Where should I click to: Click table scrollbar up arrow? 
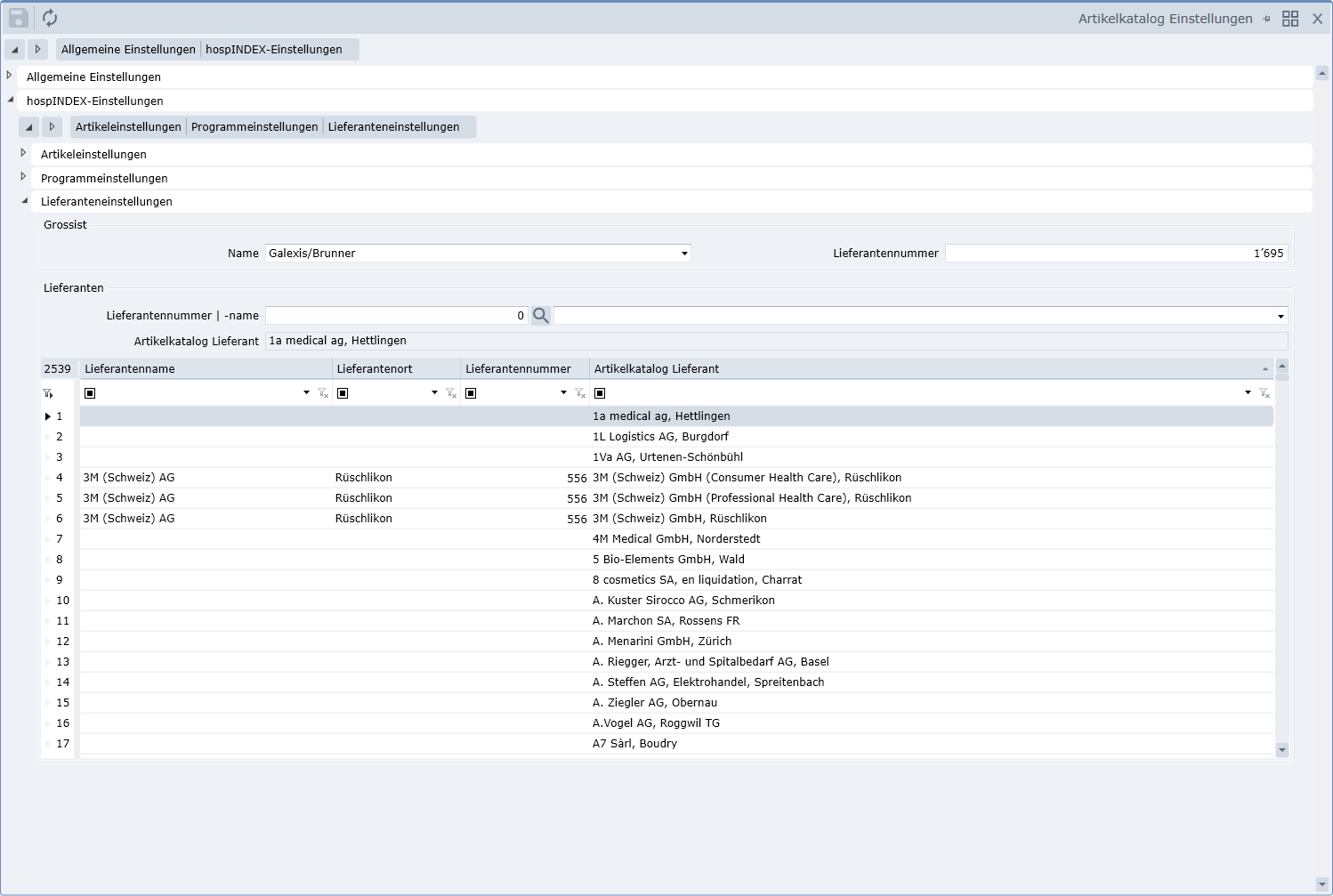coord(1282,366)
